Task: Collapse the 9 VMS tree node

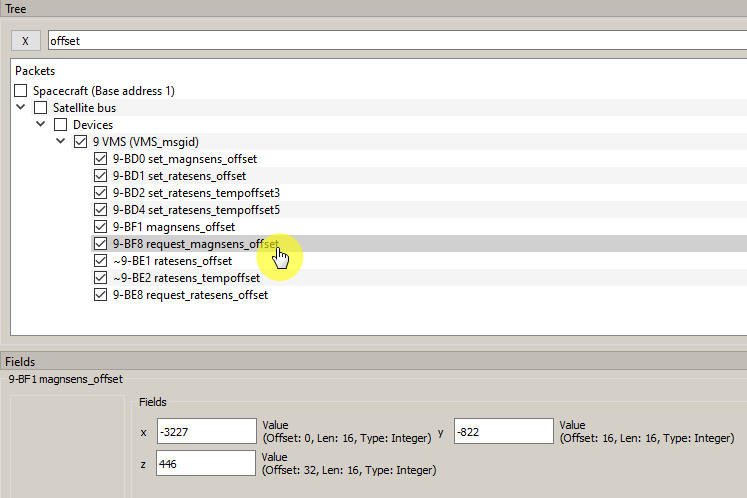Action: pos(61,142)
